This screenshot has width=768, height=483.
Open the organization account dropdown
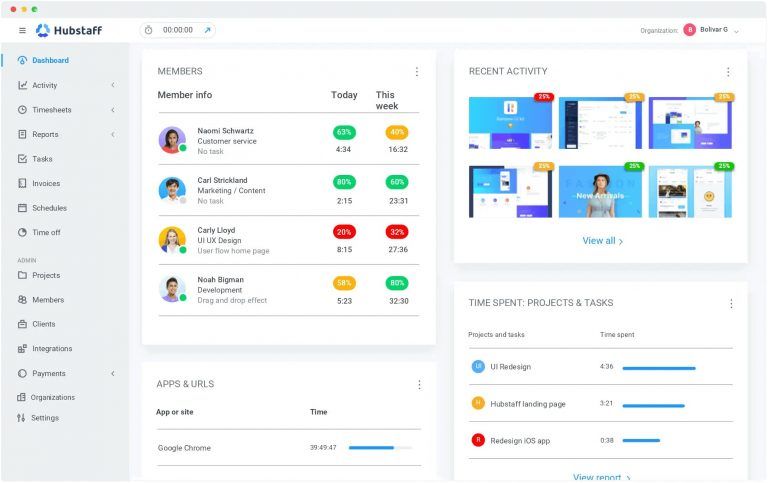(x=736, y=31)
